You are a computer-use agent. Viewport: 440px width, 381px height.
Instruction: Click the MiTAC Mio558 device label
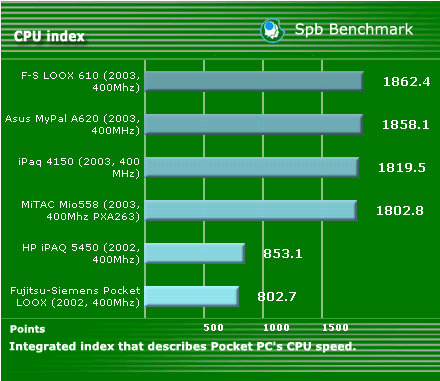click(x=80, y=211)
